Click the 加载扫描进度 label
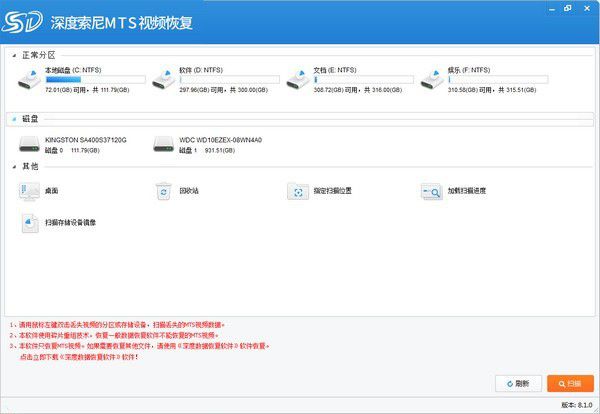Image resolution: width=600 pixels, height=414 pixels. click(467, 191)
